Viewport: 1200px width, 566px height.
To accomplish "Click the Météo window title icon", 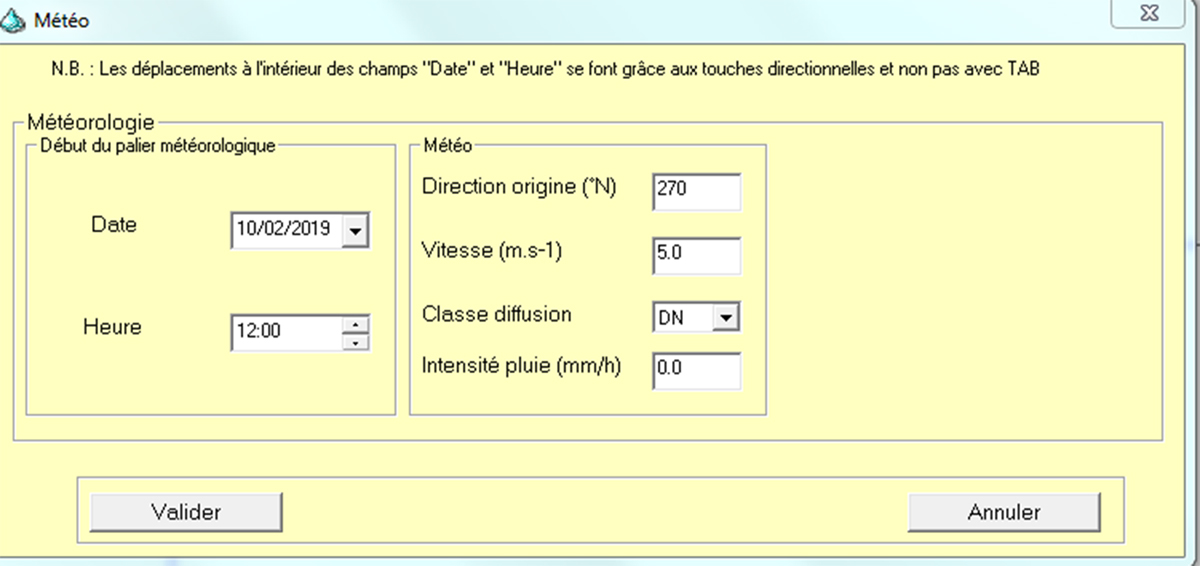I will coord(16,20).
